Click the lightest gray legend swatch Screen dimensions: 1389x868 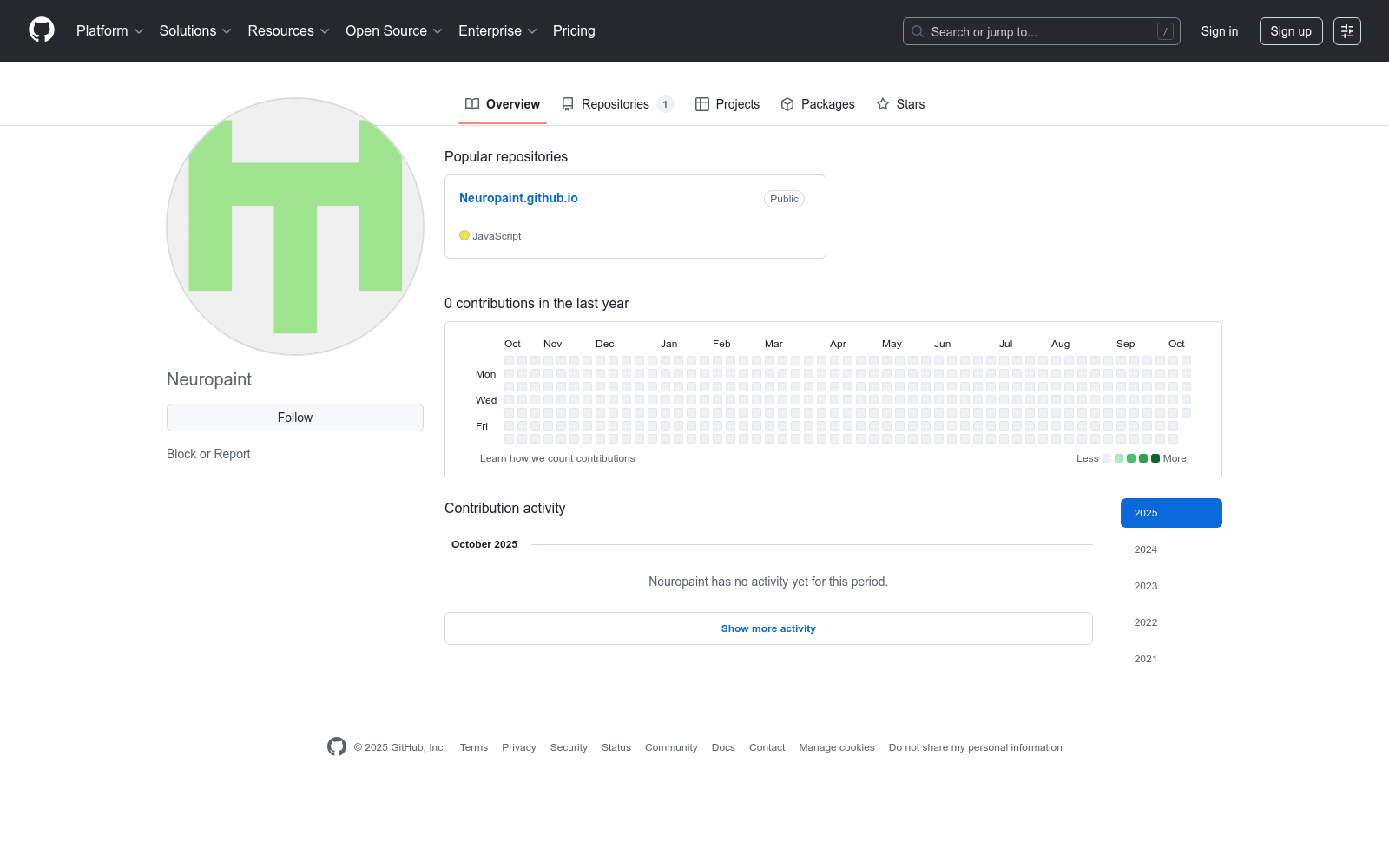tap(1107, 458)
